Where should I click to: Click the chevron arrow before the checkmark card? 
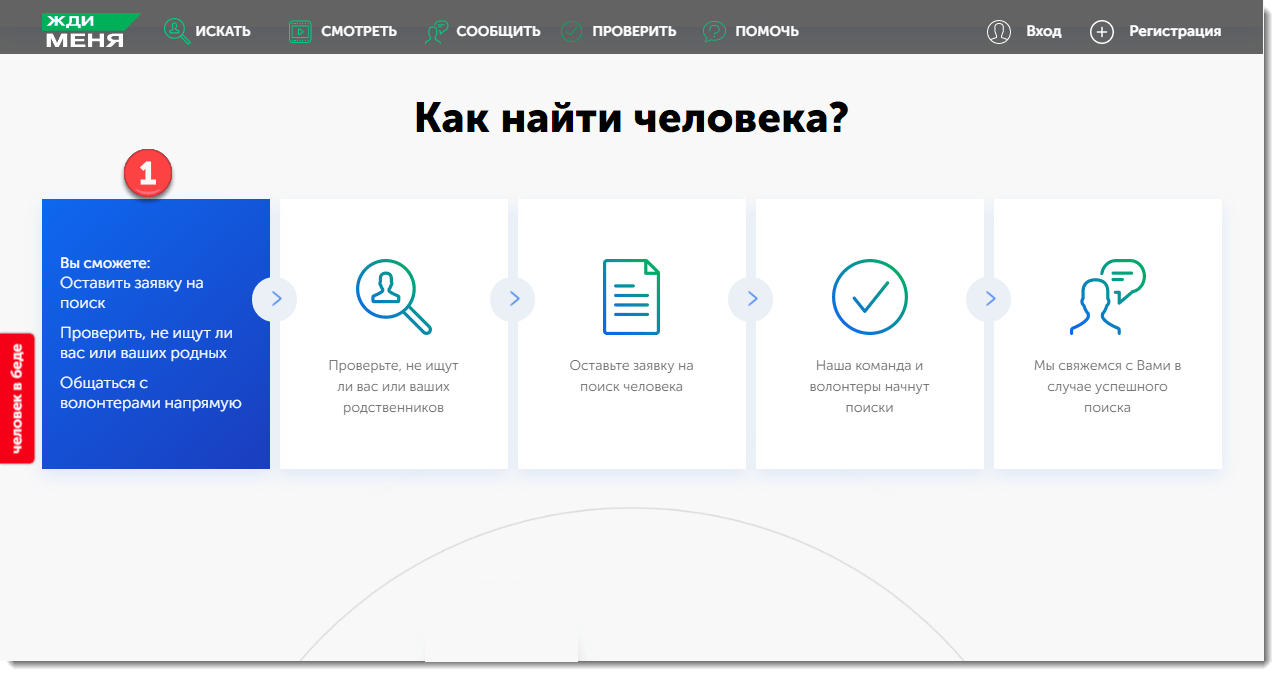point(751,298)
